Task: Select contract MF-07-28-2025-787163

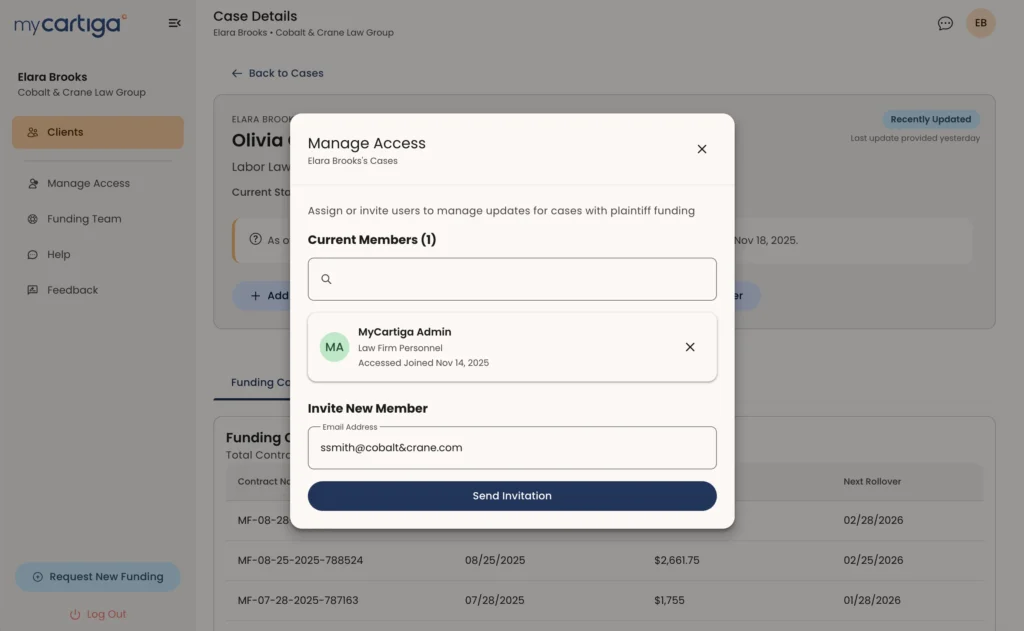Action: coord(298,600)
